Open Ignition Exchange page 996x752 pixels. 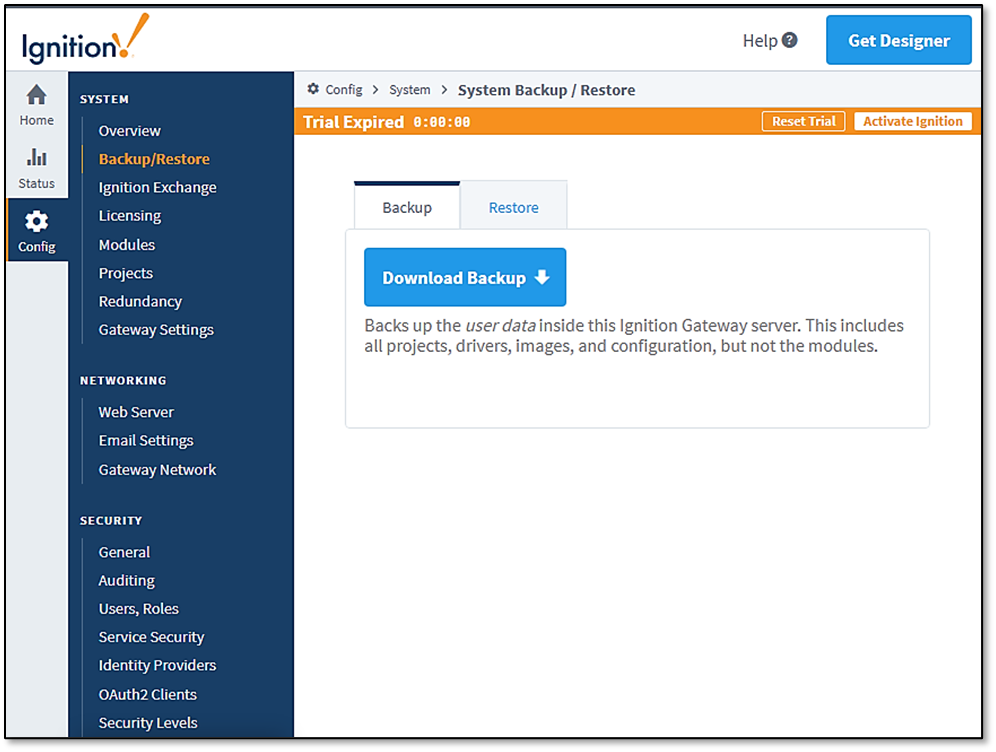(158, 187)
